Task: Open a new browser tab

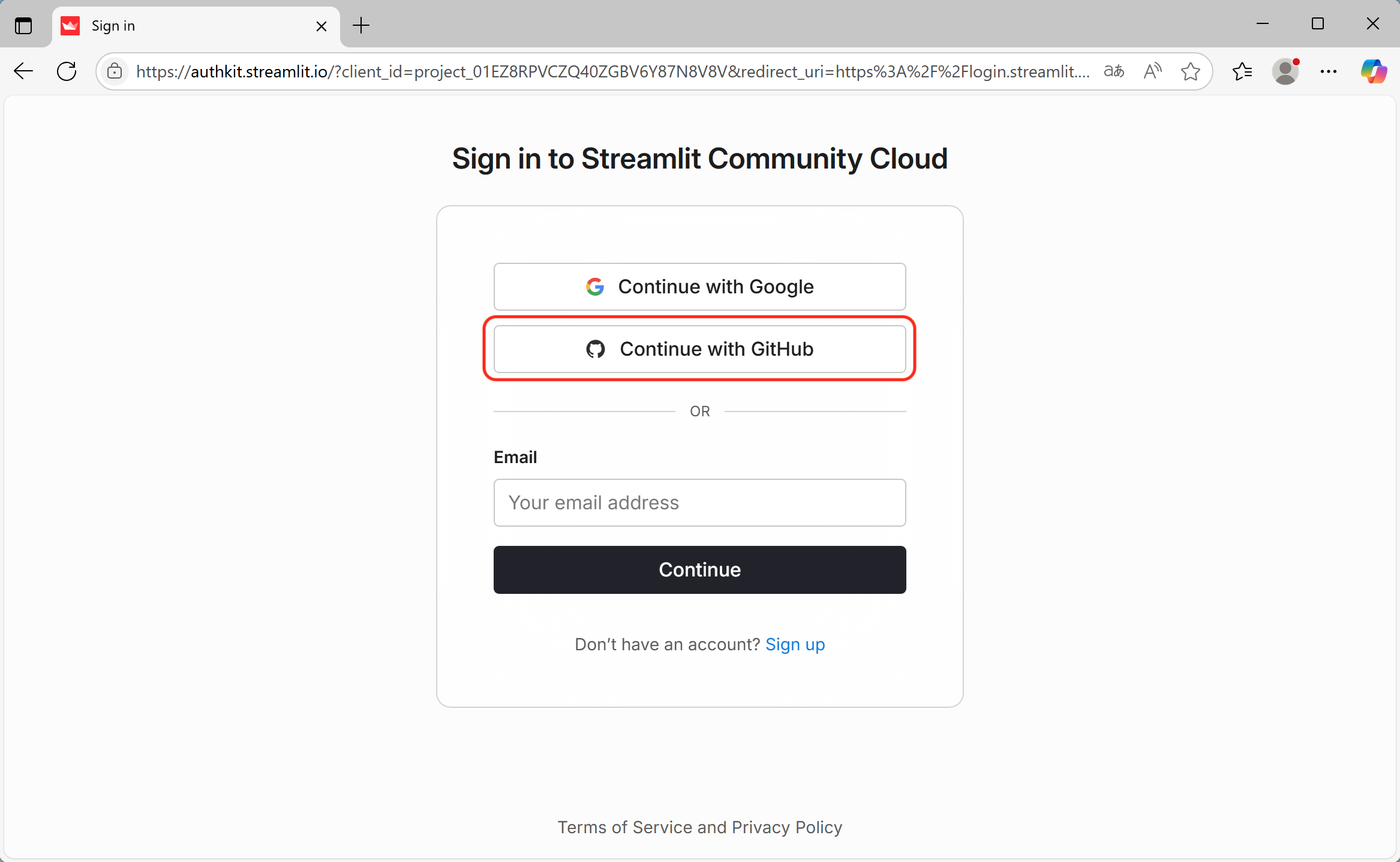Action: pos(361,26)
